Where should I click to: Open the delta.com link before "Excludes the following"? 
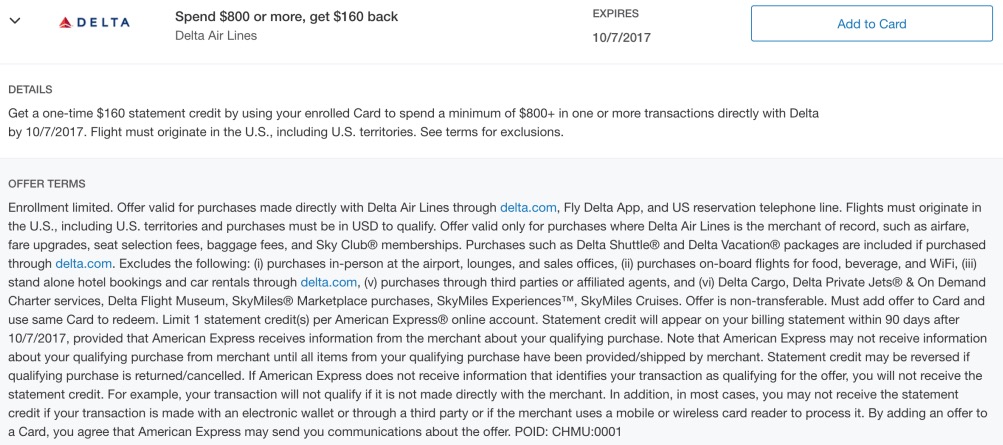(84, 263)
